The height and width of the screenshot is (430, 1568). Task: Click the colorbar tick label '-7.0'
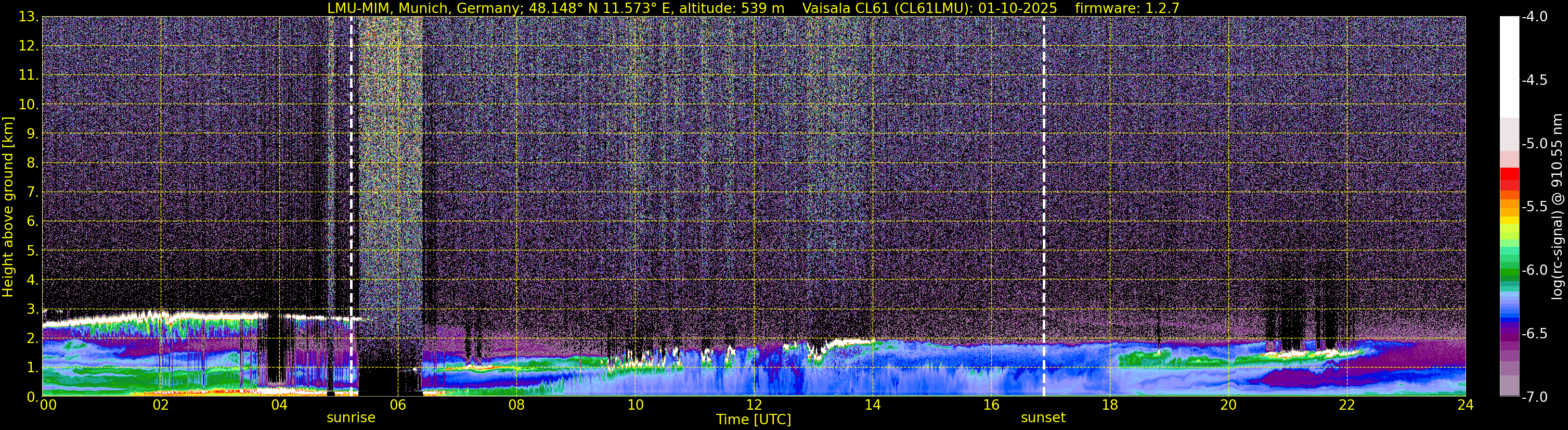[x=1535, y=397]
